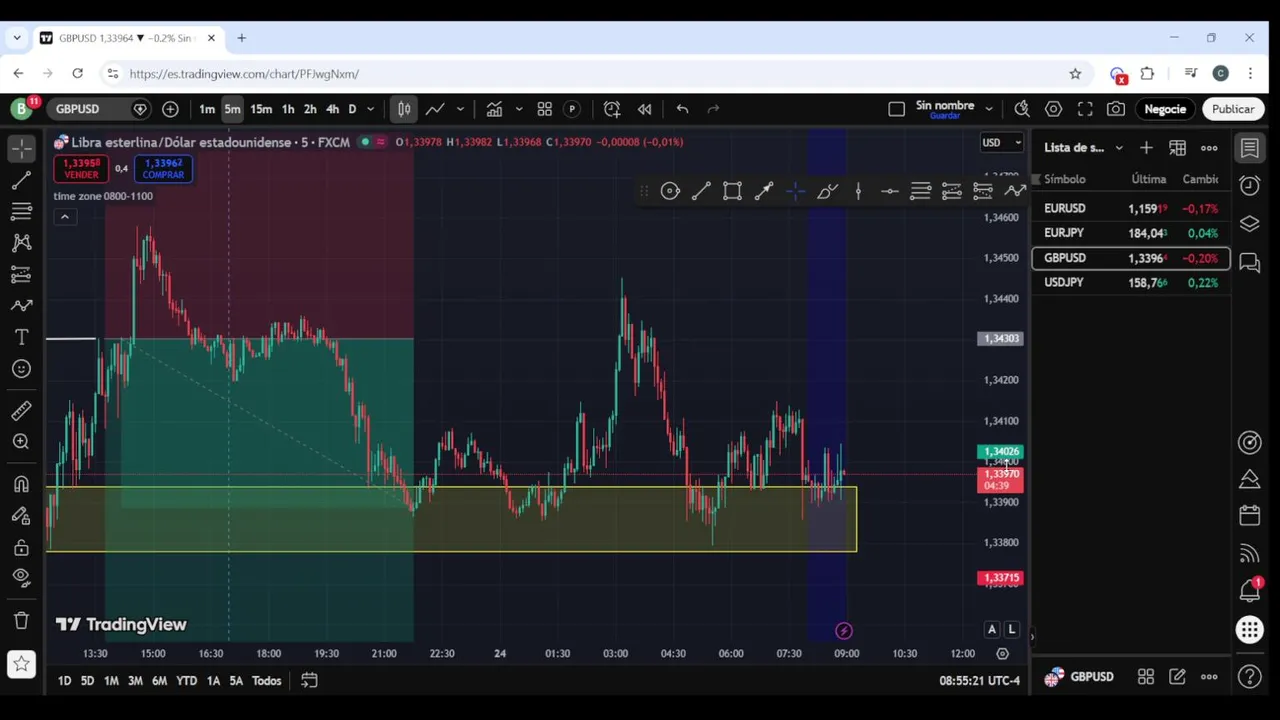Open the alerts clock panel
Image resolution: width=1280 pixels, height=720 pixels.
click(x=1249, y=186)
